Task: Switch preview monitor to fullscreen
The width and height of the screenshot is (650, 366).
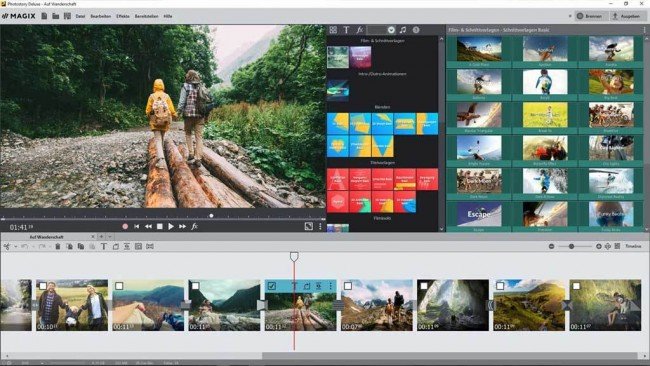Action: pos(308,226)
